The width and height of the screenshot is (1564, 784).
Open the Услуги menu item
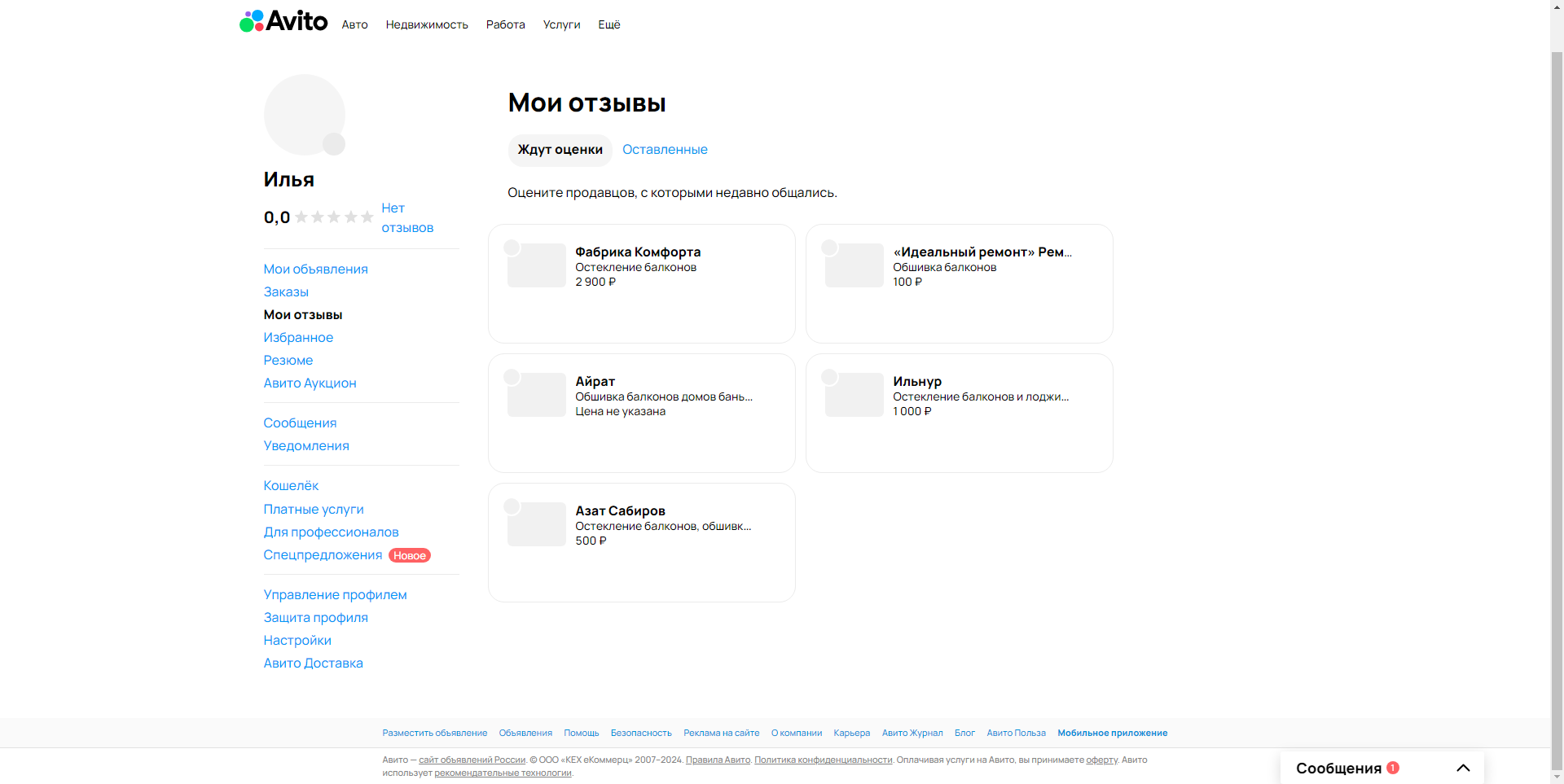pos(562,24)
